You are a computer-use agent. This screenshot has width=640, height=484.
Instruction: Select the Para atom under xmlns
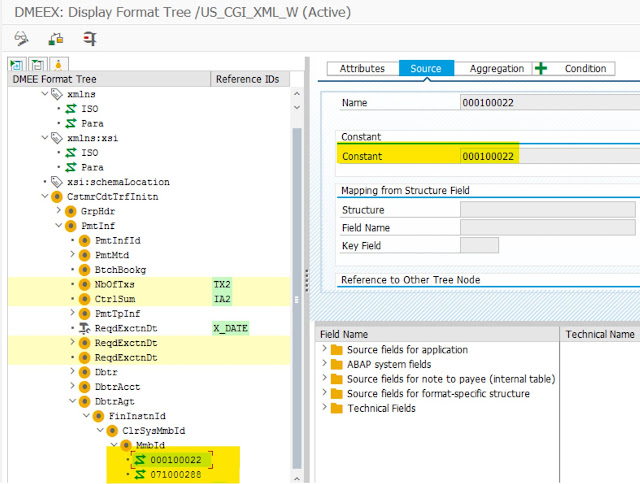tap(92, 123)
